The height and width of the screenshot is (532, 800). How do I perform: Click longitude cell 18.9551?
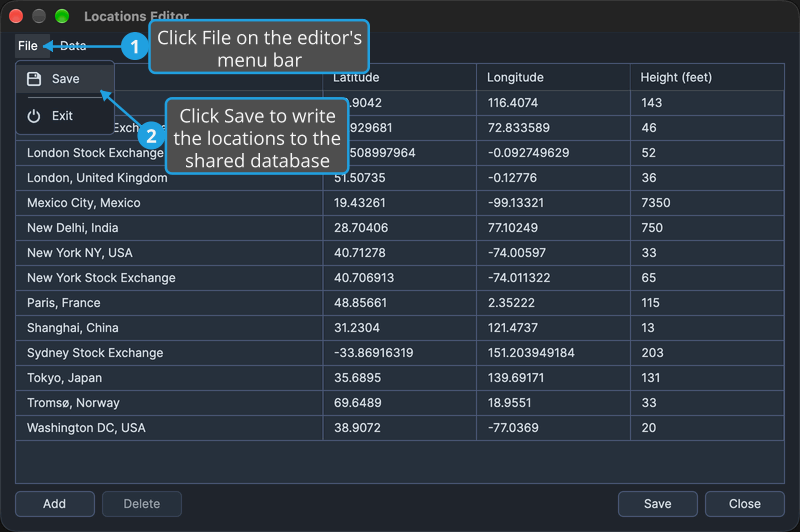(x=554, y=402)
